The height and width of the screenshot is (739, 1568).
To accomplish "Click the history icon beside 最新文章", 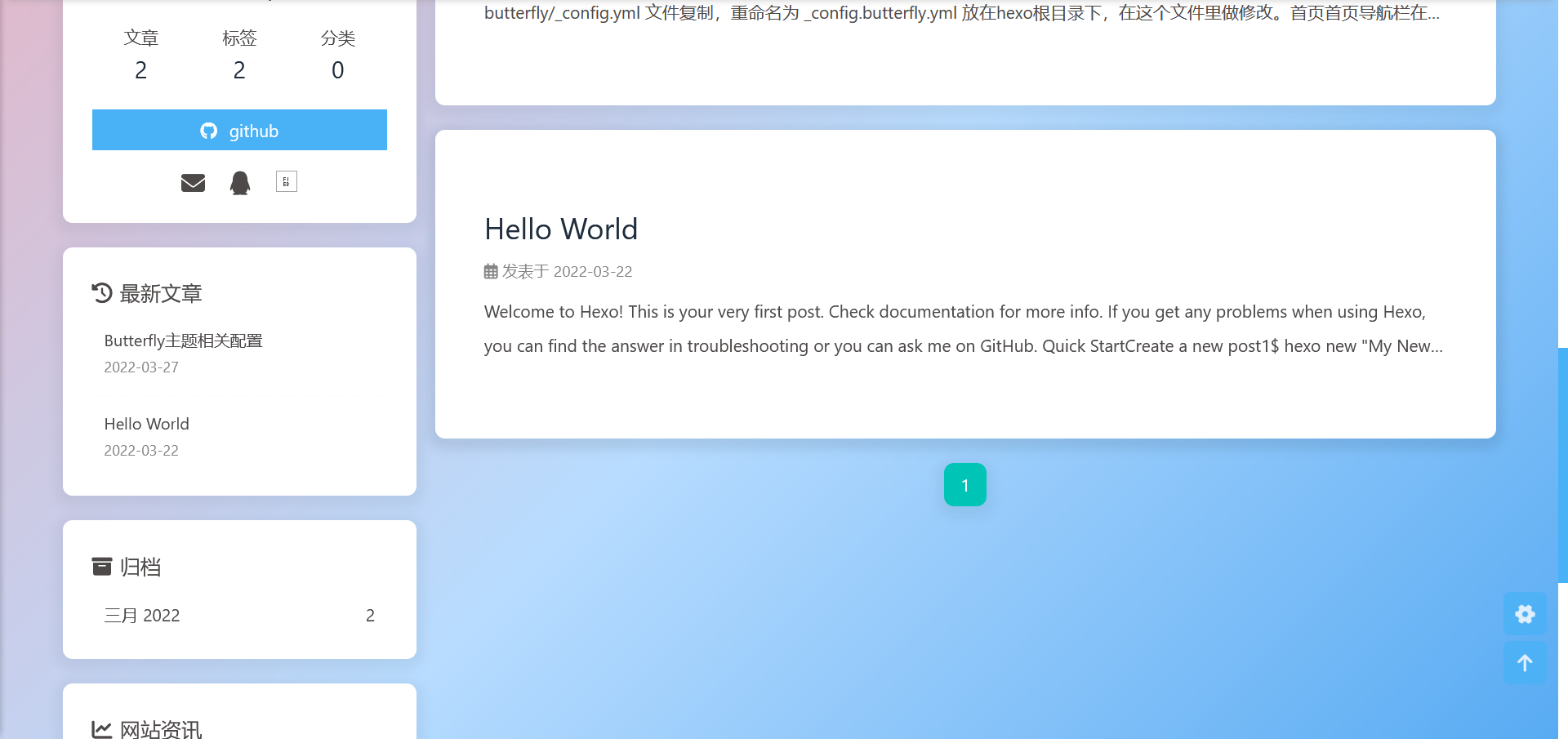I will coord(100,292).
